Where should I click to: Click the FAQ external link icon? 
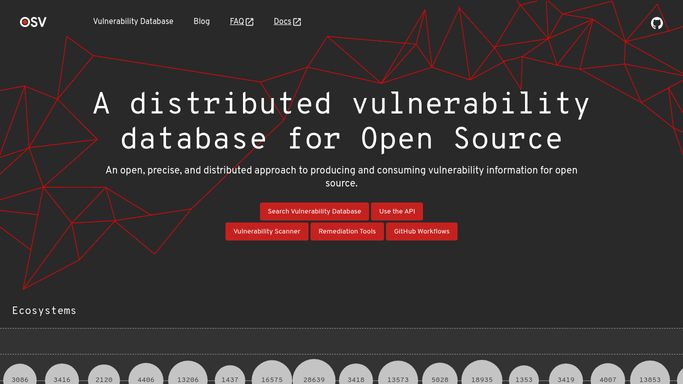point(250,22)
